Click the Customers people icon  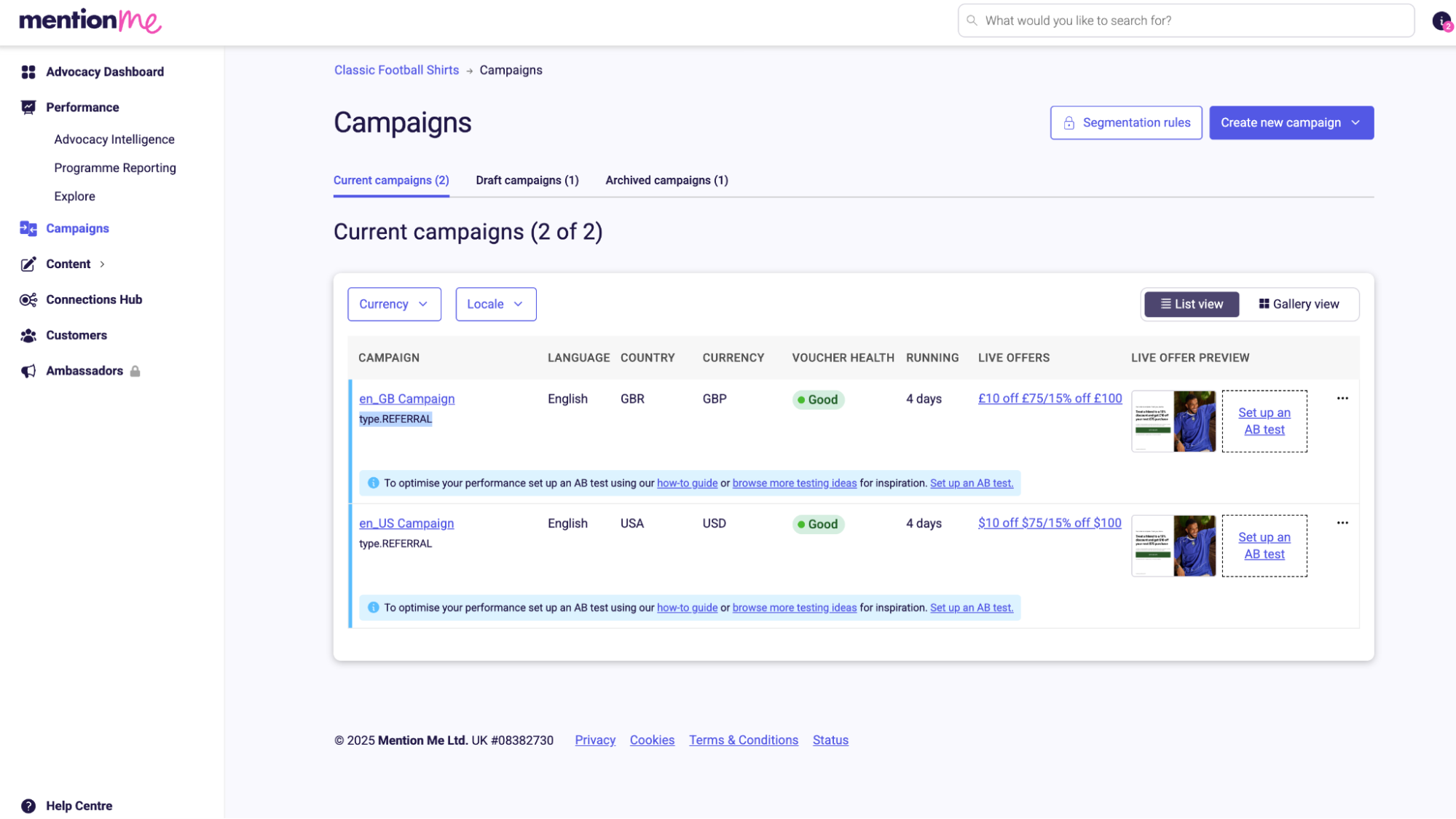point(28,335)
